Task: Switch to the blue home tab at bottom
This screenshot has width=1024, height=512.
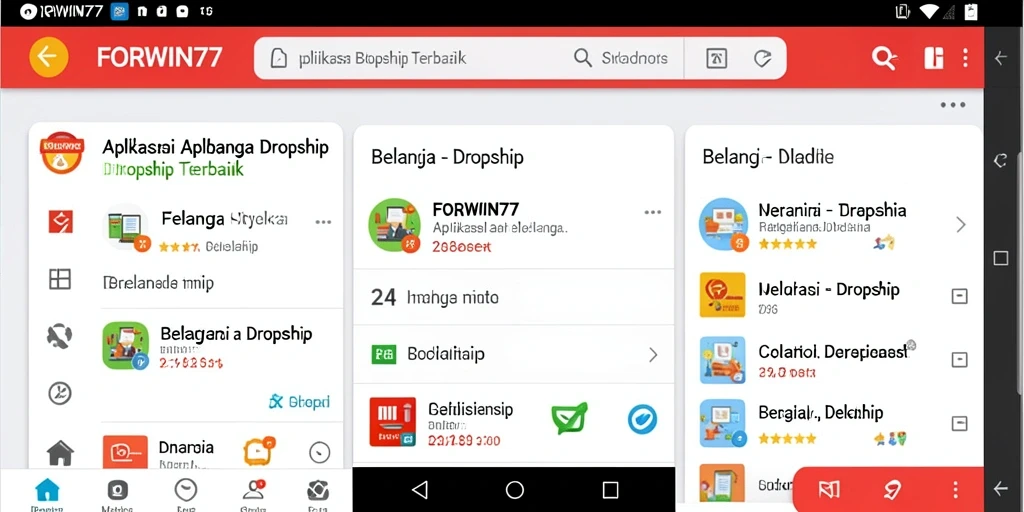Action: click(x=47, y=492)
